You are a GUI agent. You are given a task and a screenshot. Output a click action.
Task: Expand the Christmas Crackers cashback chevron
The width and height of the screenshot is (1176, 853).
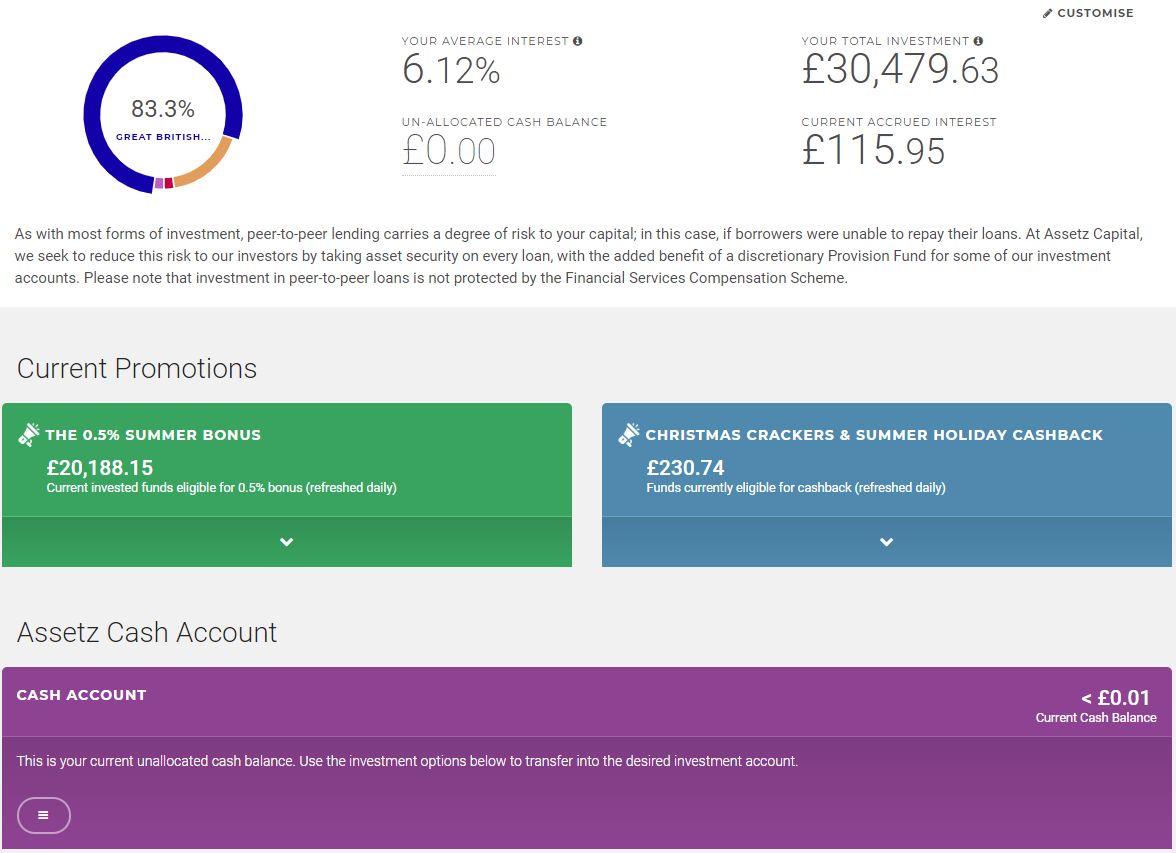coord(886,542)
